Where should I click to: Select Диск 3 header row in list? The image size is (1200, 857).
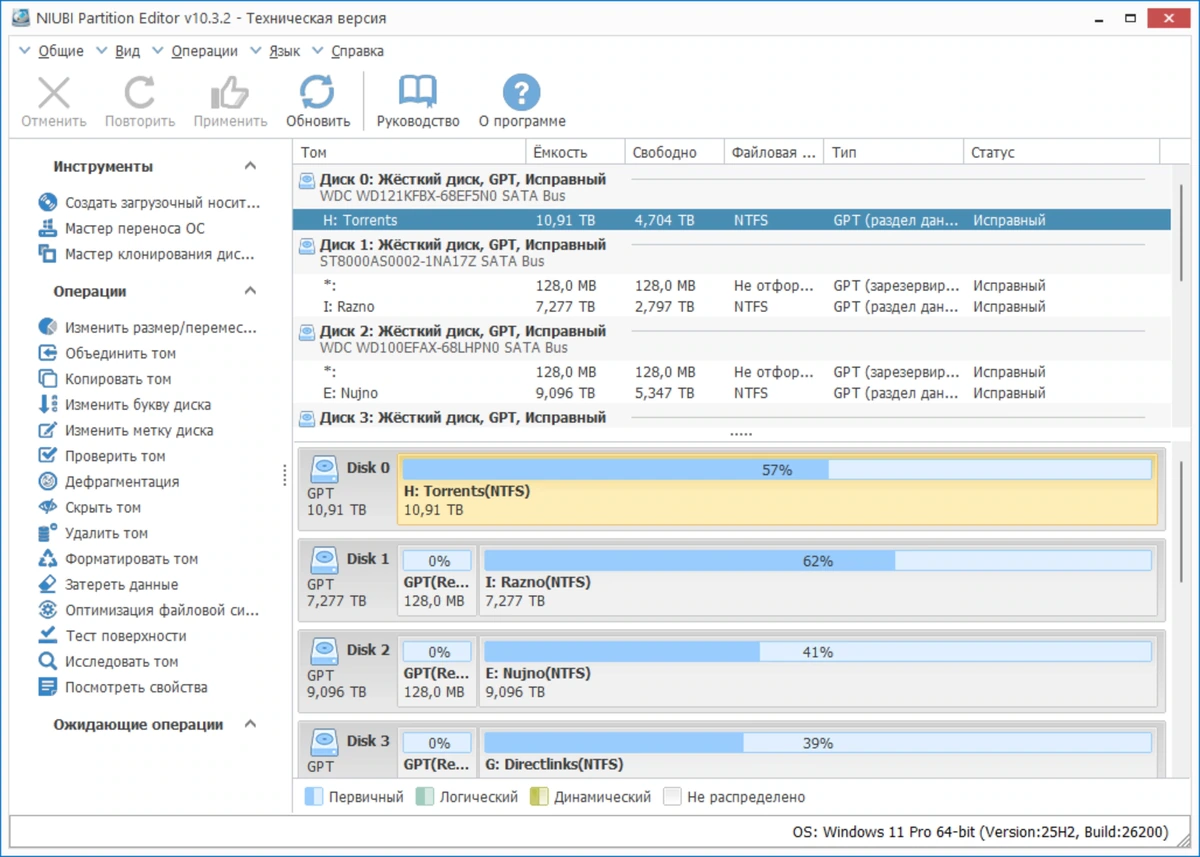(732, 416)
